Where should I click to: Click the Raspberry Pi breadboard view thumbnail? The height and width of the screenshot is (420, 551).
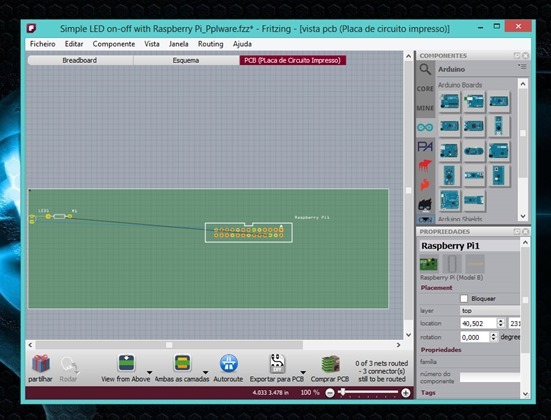429,264
